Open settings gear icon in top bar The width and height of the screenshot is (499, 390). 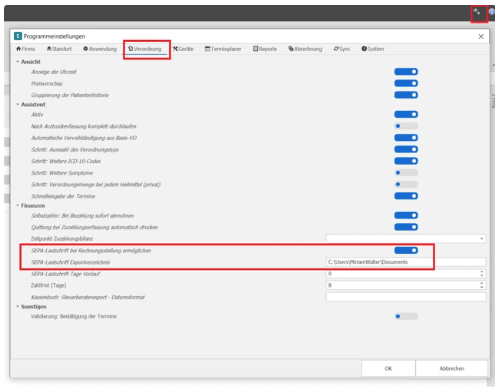(477, 12)
